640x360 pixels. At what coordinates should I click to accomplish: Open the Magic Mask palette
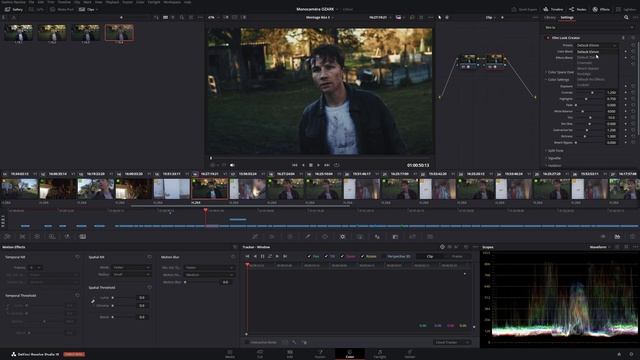click(360, 236)
